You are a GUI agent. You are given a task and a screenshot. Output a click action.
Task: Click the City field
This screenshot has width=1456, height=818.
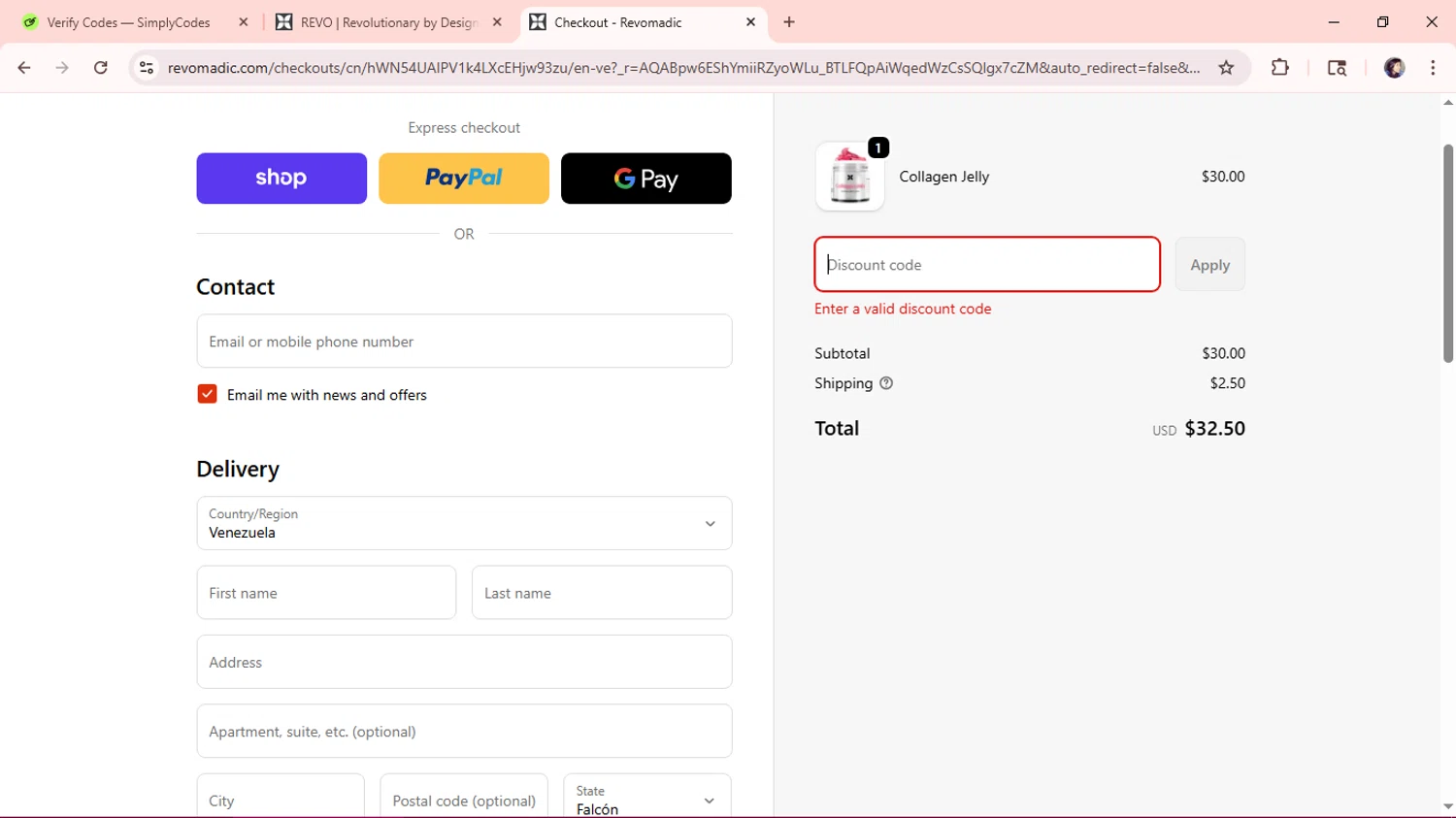tap(281, 798)
